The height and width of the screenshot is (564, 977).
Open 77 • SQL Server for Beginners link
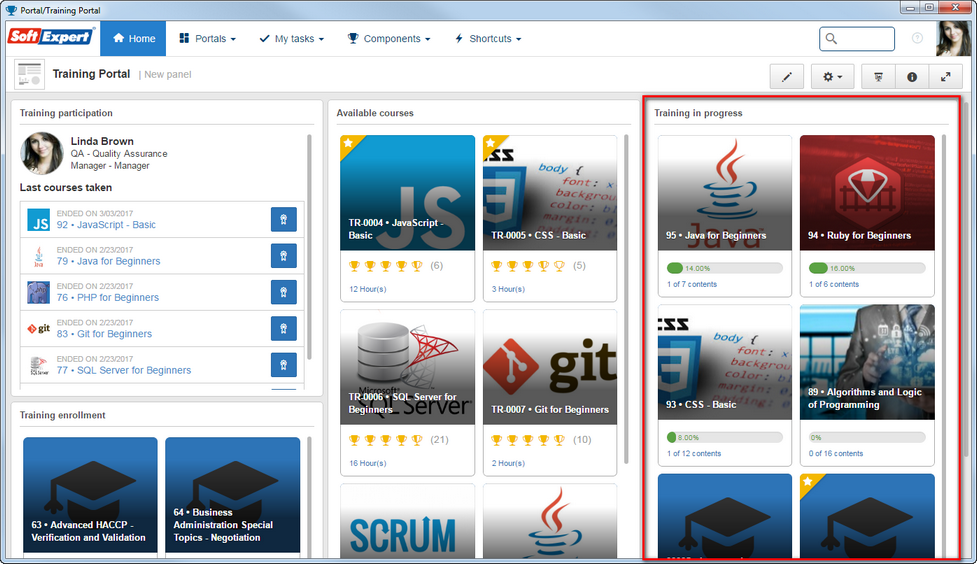[x=124, y=370]
